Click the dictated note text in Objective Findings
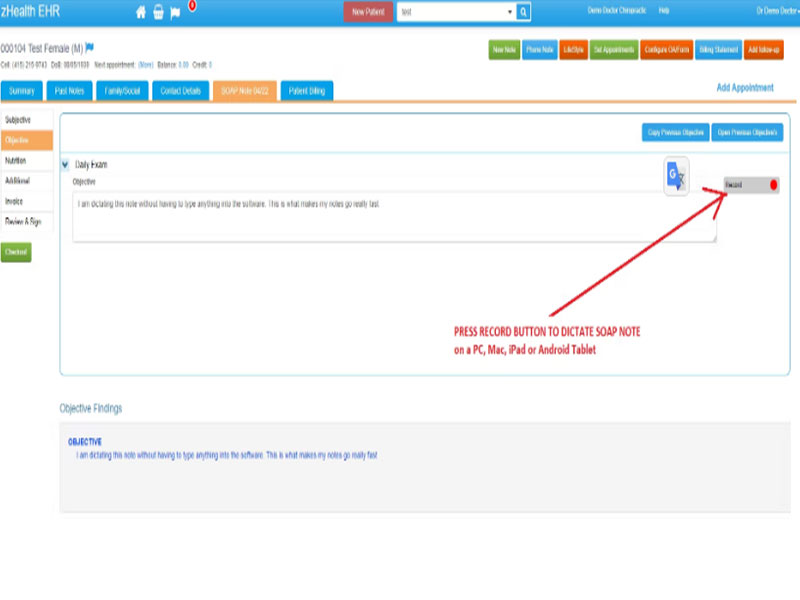 click(227, 455)
